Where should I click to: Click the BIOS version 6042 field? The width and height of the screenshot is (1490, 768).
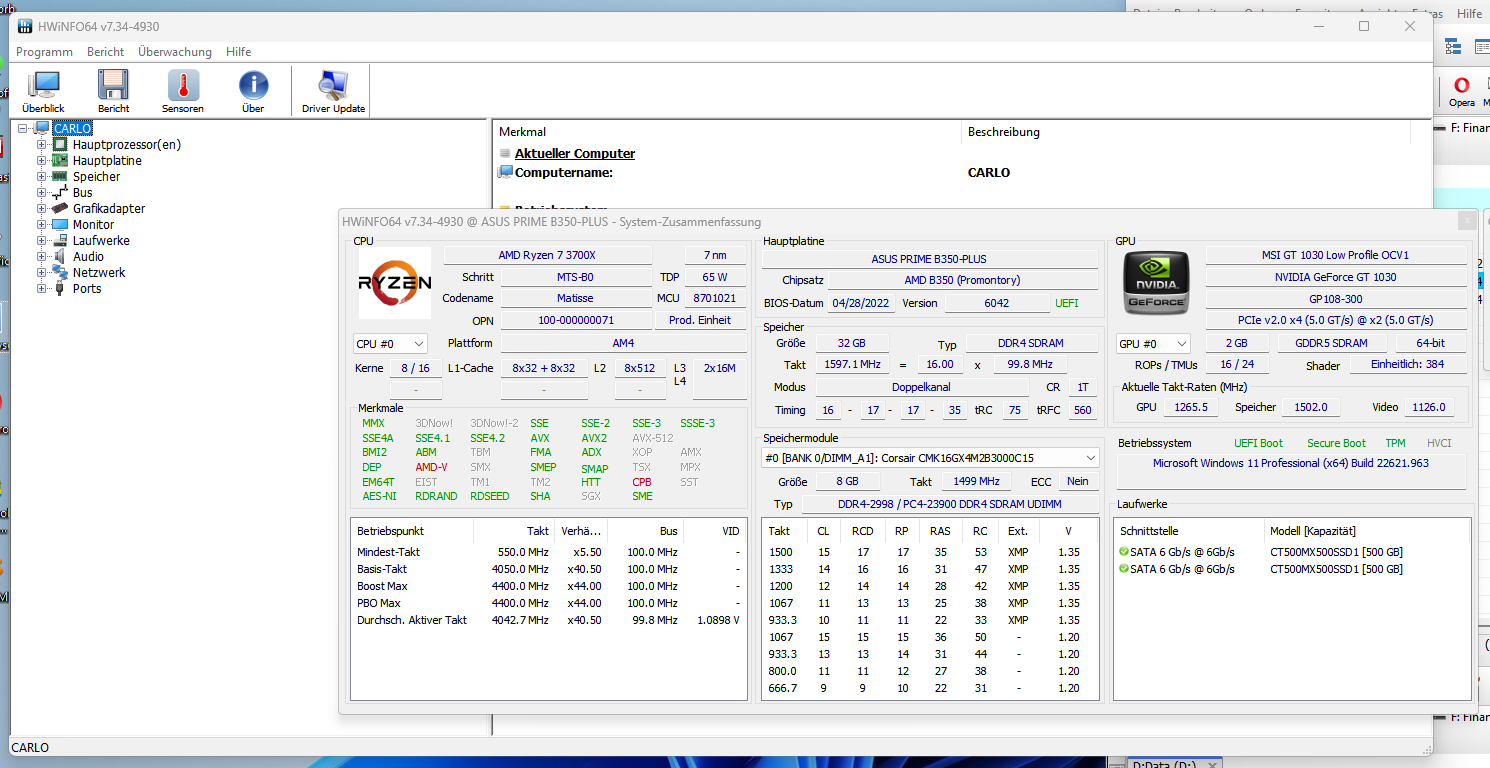996,303
